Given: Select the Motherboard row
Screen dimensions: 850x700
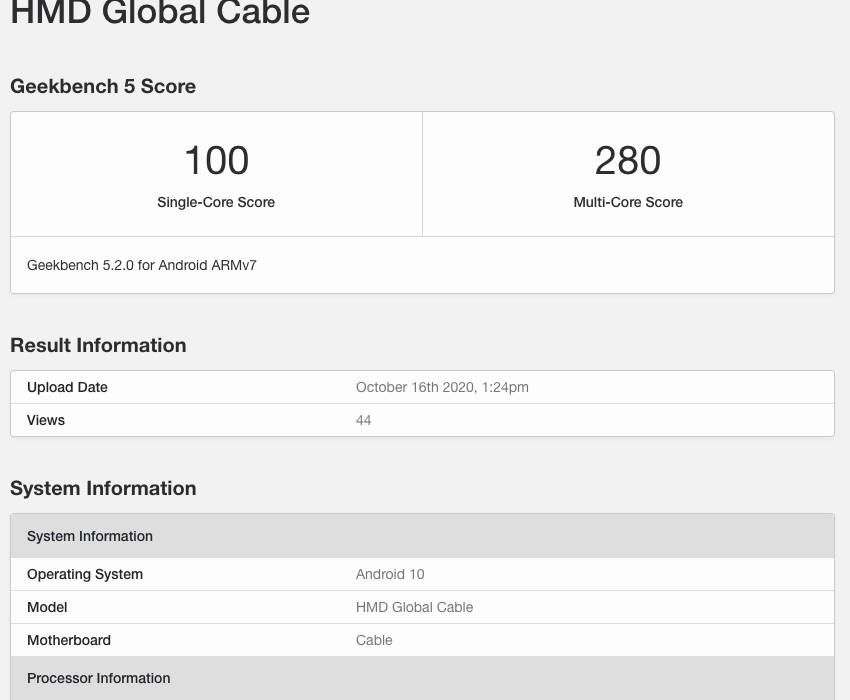Looking at the screenshot, I should tap(69, 640).
